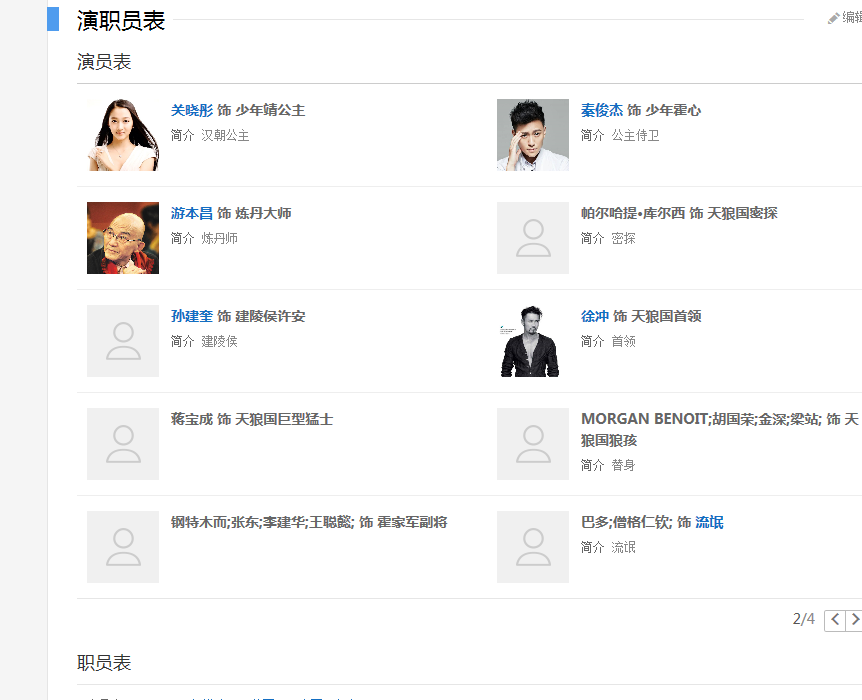This screenshot has width=862, height=700.
Task: Open 秦俊杰's portrait photo
Action: pyautogui.click(x=533, y=135)
